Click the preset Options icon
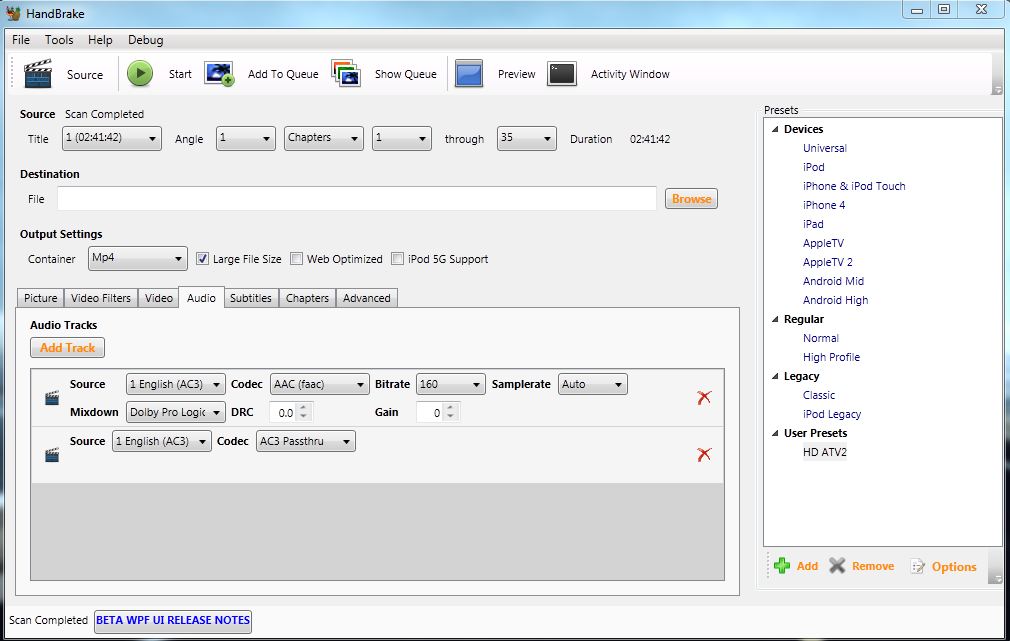 pos(917,566)
